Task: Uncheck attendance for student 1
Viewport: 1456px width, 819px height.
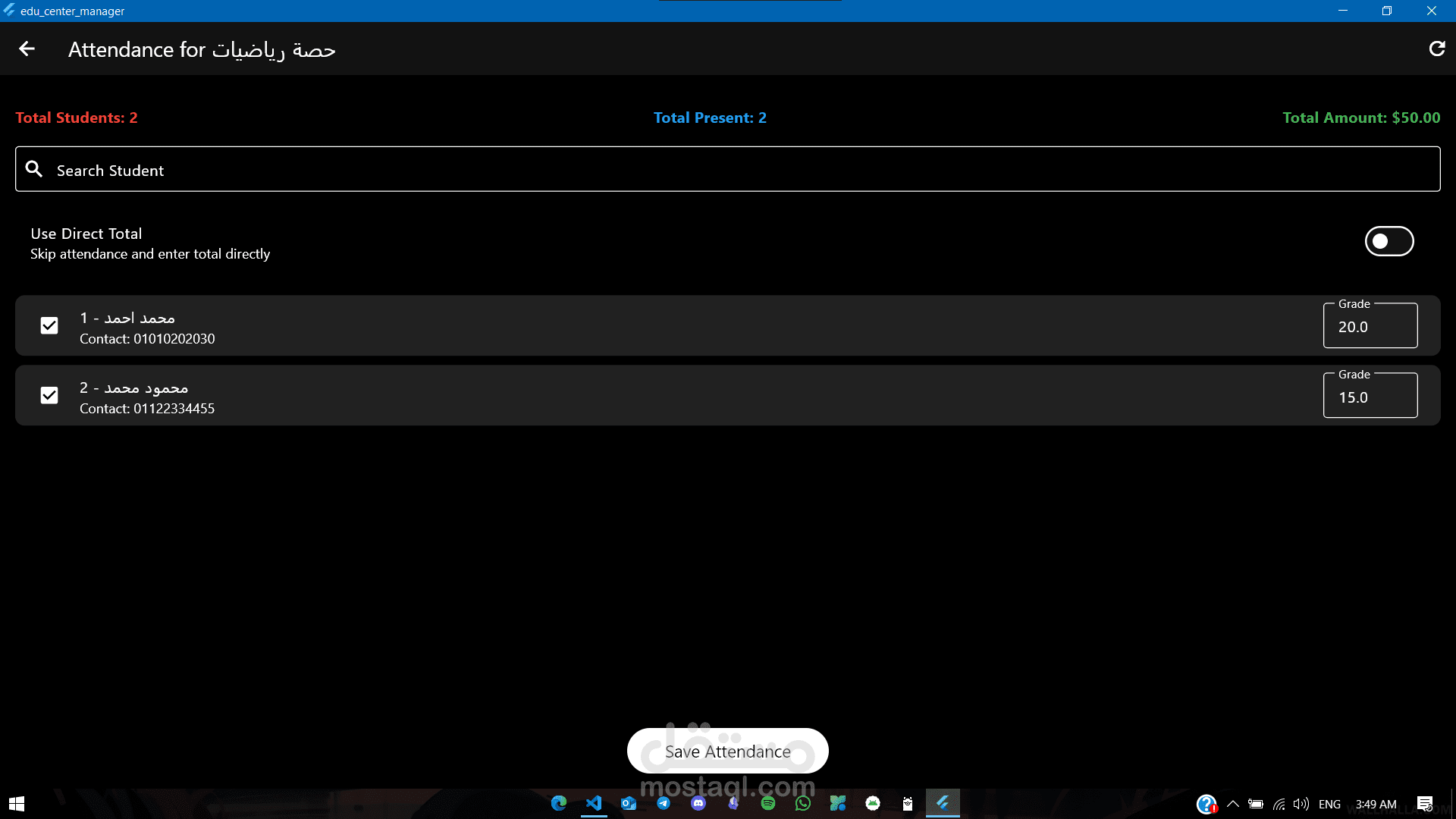Action: click(x=49, y=326)
